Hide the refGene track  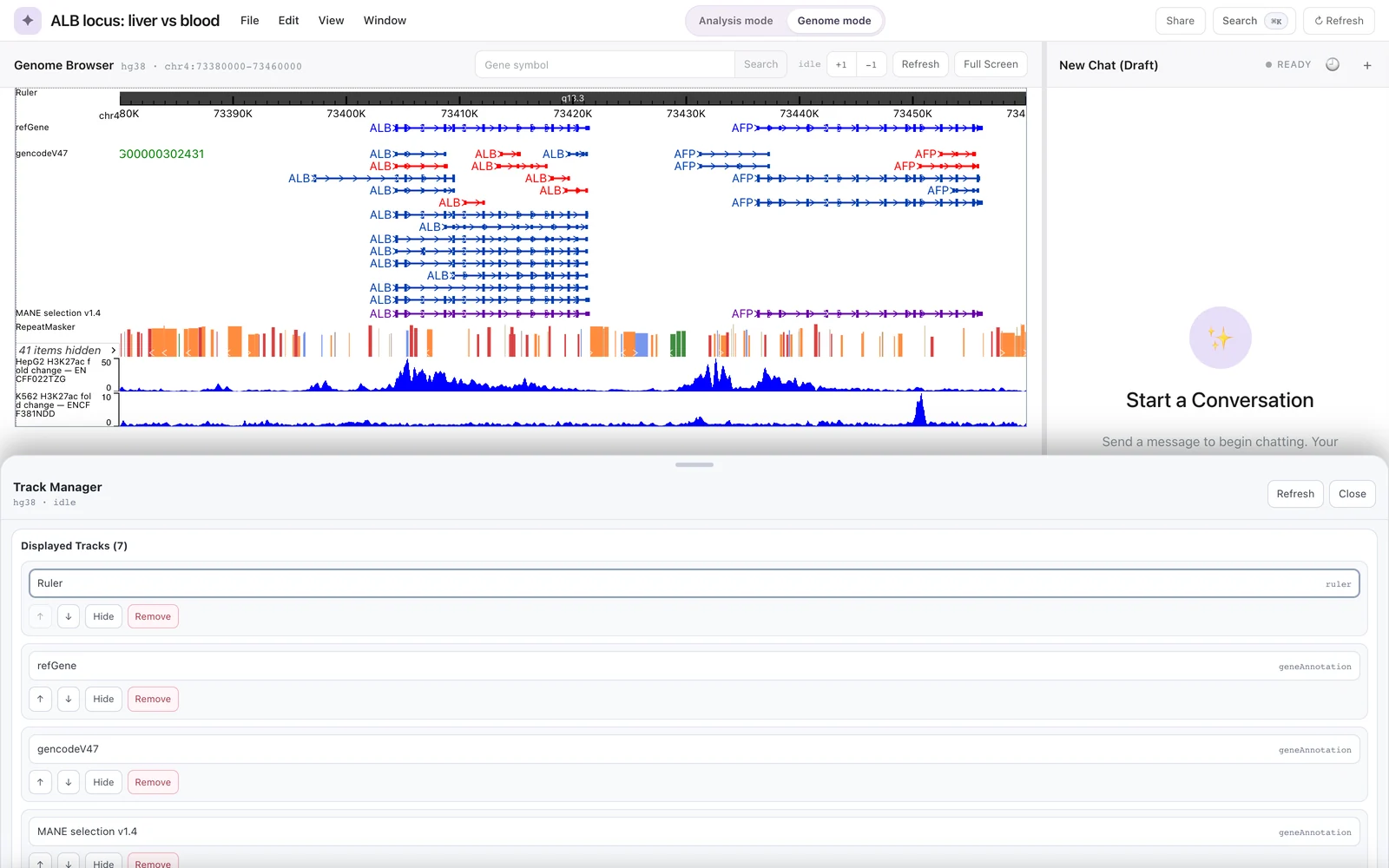103,699
